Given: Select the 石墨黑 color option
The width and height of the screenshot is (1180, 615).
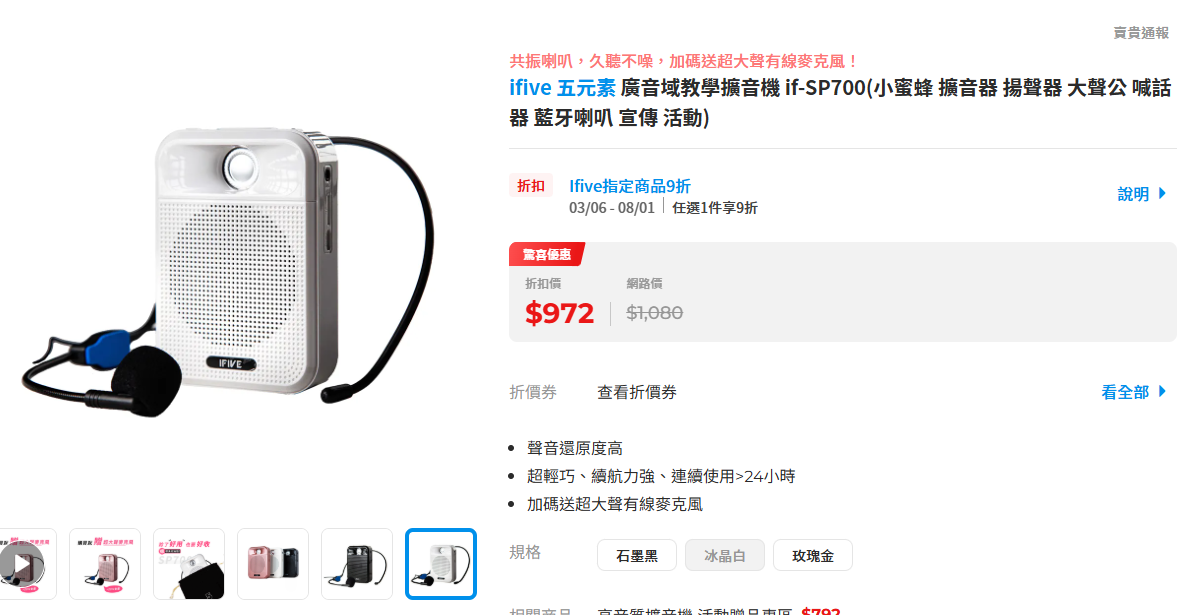Looking at the screenshot, I should [637, 556].
